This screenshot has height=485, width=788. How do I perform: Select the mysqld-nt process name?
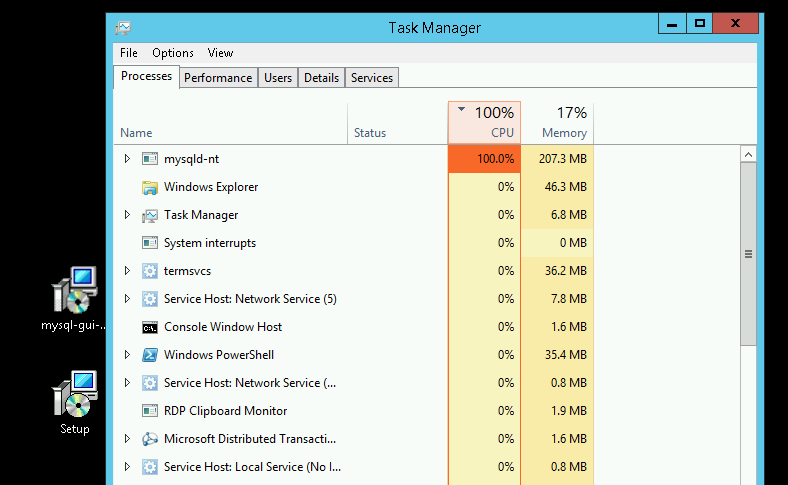pos(191,159)
